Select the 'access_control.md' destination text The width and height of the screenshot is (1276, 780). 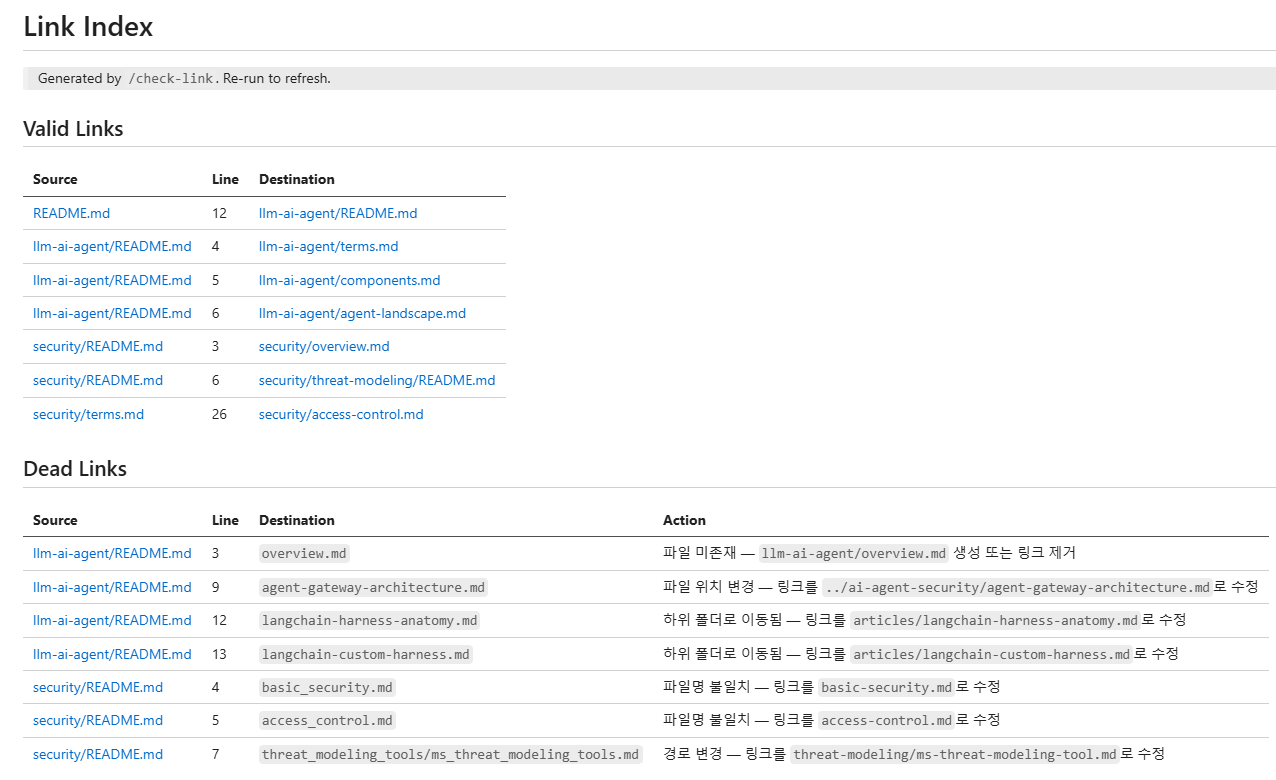click(x=328, y=720)
